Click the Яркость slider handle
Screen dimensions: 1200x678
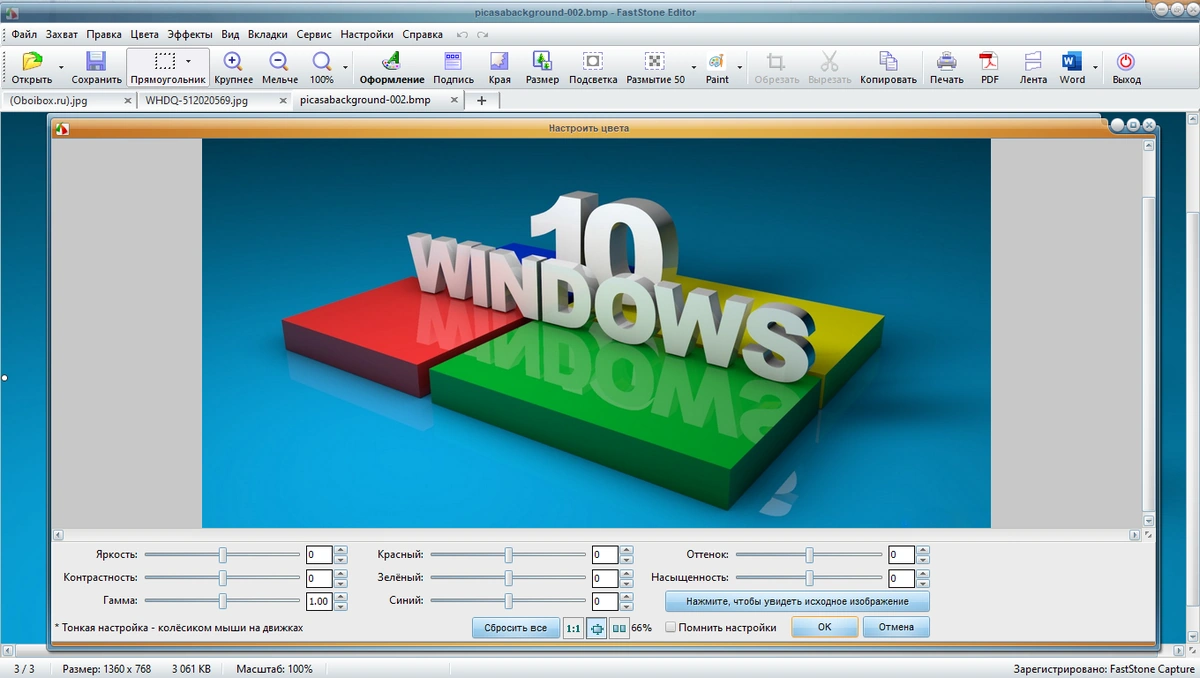[x=223, y=555]
